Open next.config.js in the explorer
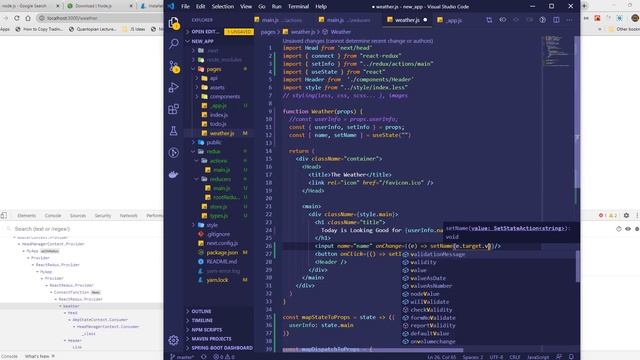The image size is (640, 360). tap(222, 243)
